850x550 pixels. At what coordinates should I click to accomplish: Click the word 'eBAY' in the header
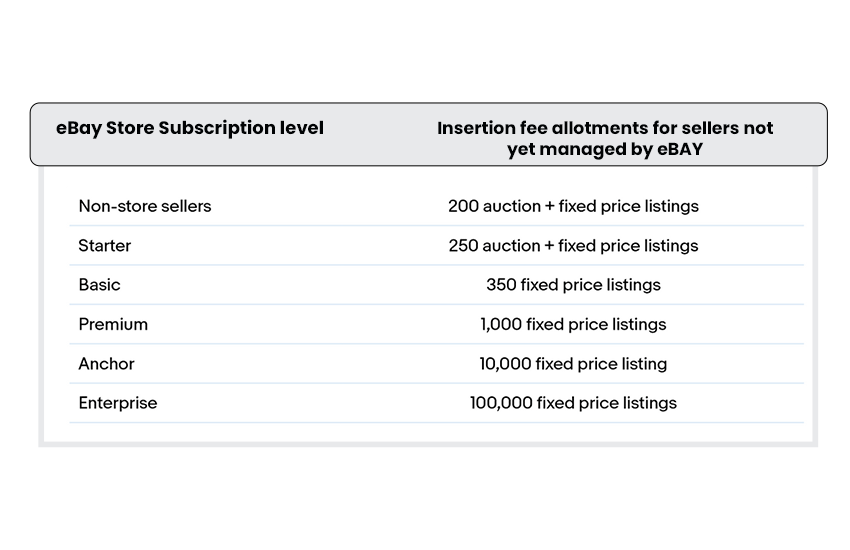[x=680, y=149]
